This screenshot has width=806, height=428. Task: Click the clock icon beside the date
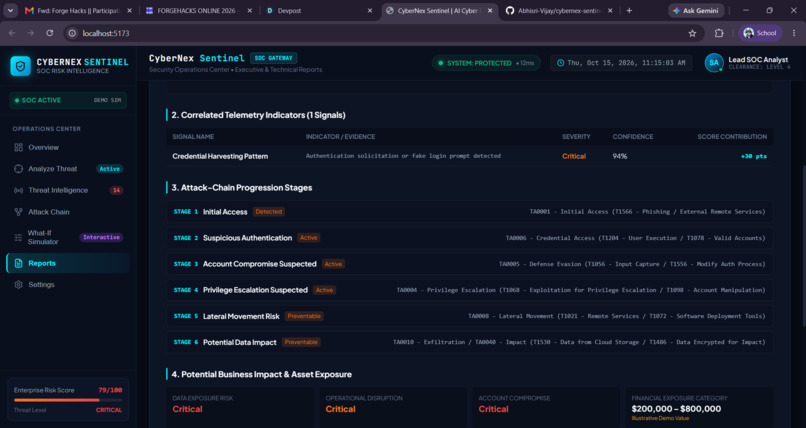(560, 63)
